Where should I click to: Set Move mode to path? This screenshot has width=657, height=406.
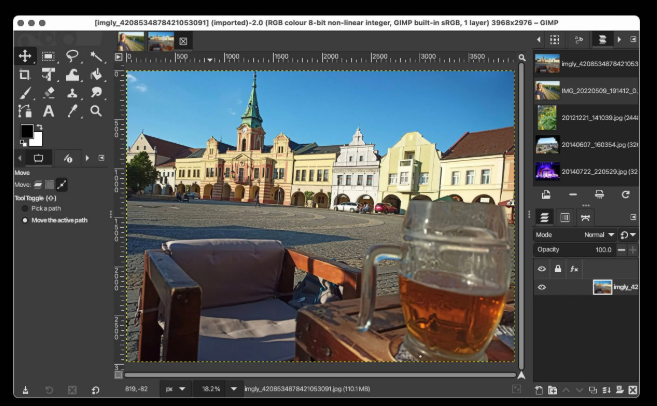click(x=62, y=184)
